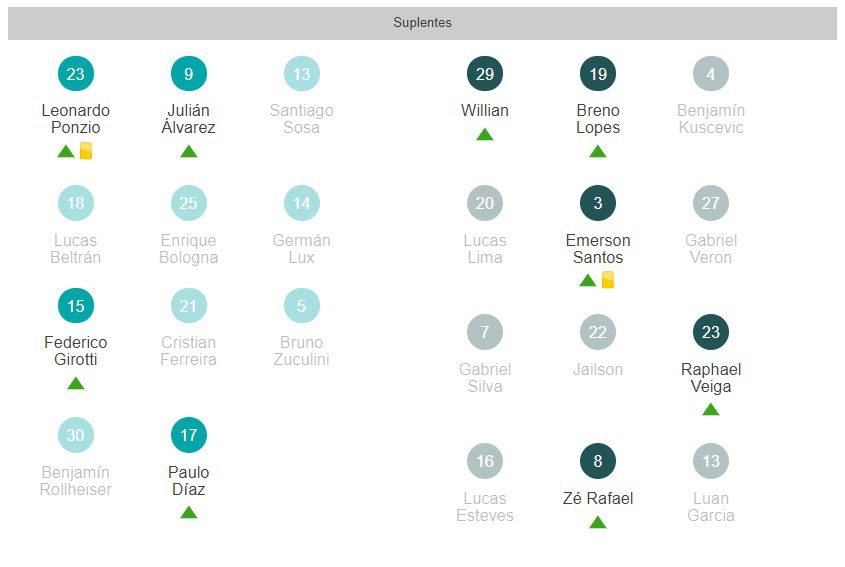845x567 pixels.
Task: Select Benjamín Kuscevic player name
Action: (711, 119)
